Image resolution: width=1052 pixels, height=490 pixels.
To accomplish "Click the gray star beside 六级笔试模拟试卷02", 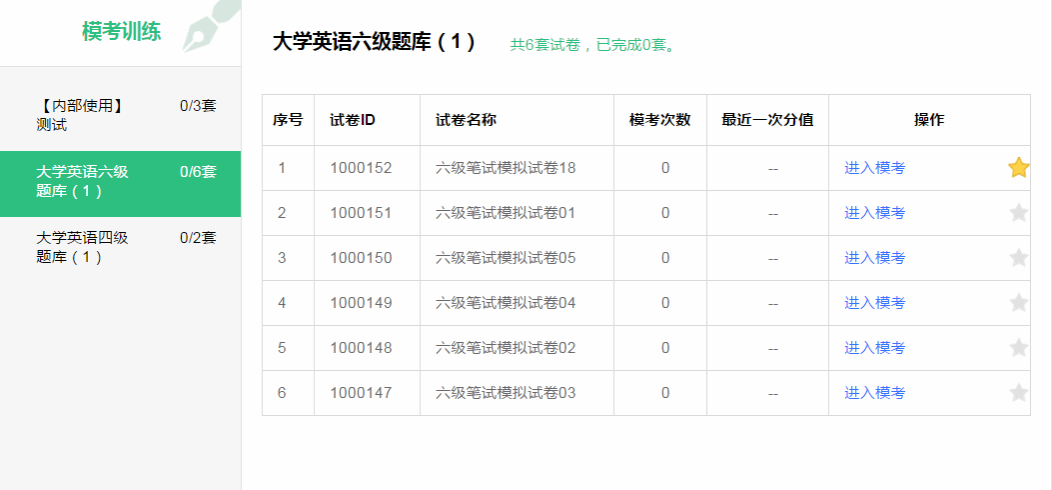I will coord(1018,348).
